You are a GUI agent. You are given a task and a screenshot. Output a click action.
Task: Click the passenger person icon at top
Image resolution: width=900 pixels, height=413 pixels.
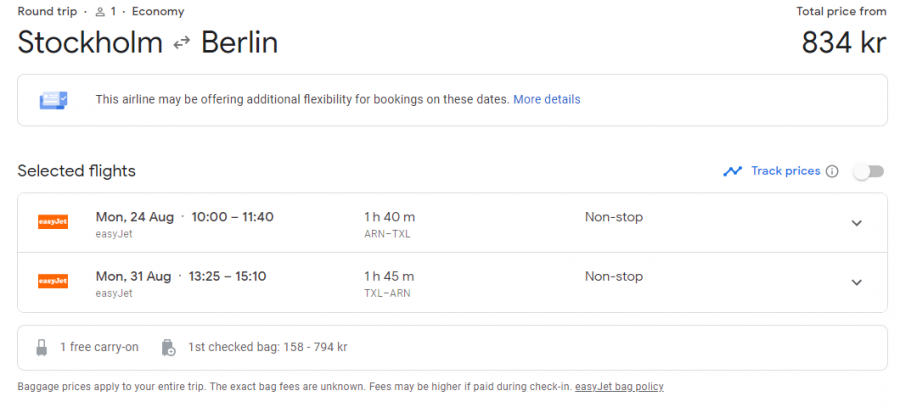coord(100,12)
